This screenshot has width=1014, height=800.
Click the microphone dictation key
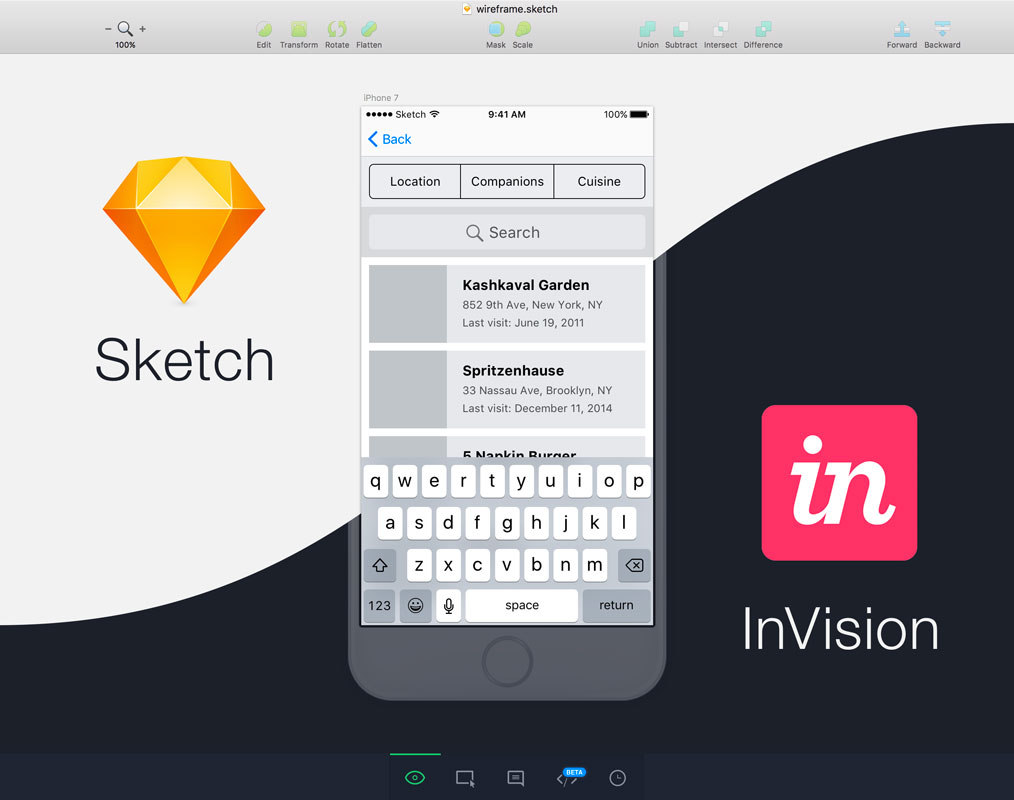pos(449,605)
